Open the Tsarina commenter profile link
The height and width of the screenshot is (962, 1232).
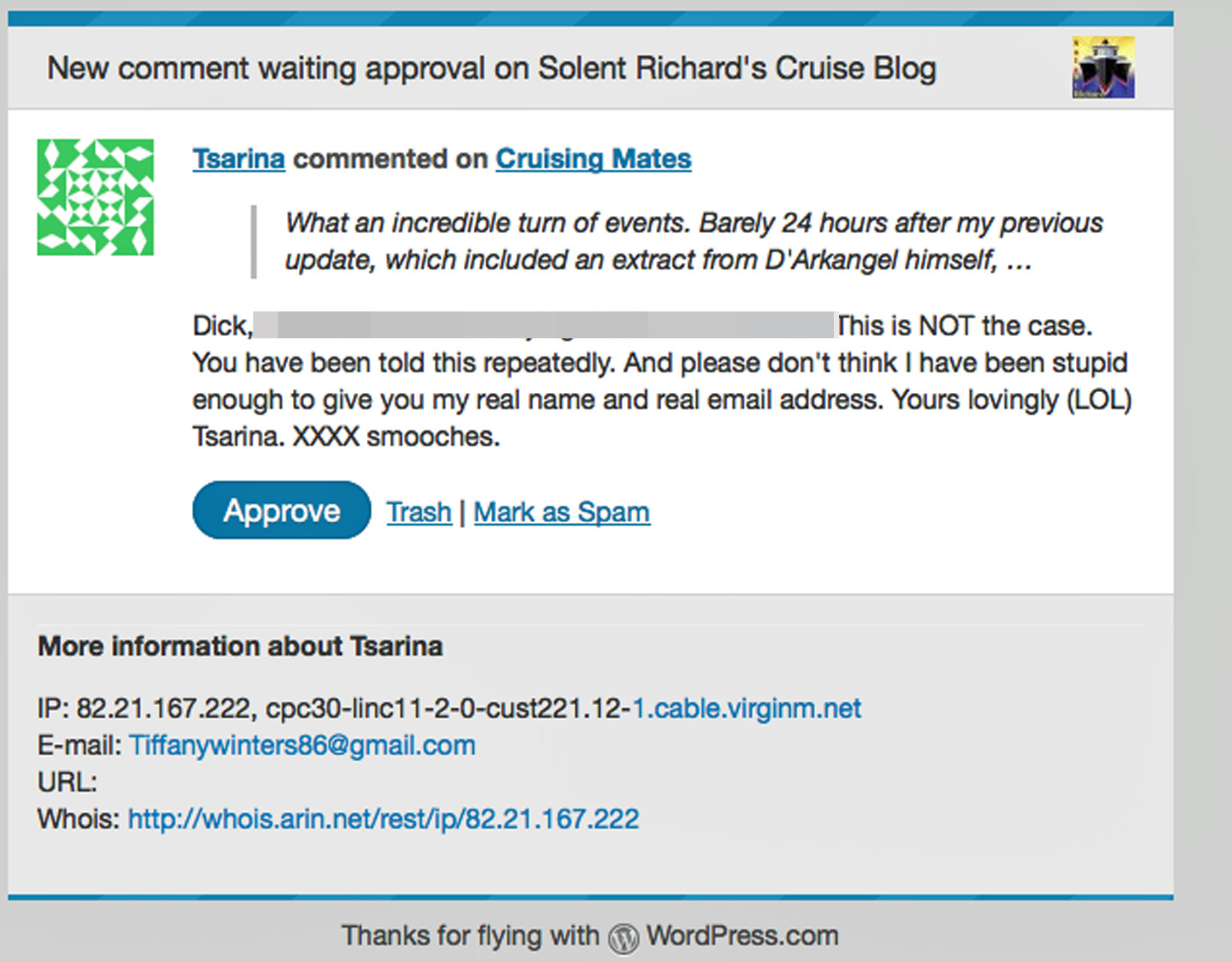pyautogui.click(x=238, y=159)
